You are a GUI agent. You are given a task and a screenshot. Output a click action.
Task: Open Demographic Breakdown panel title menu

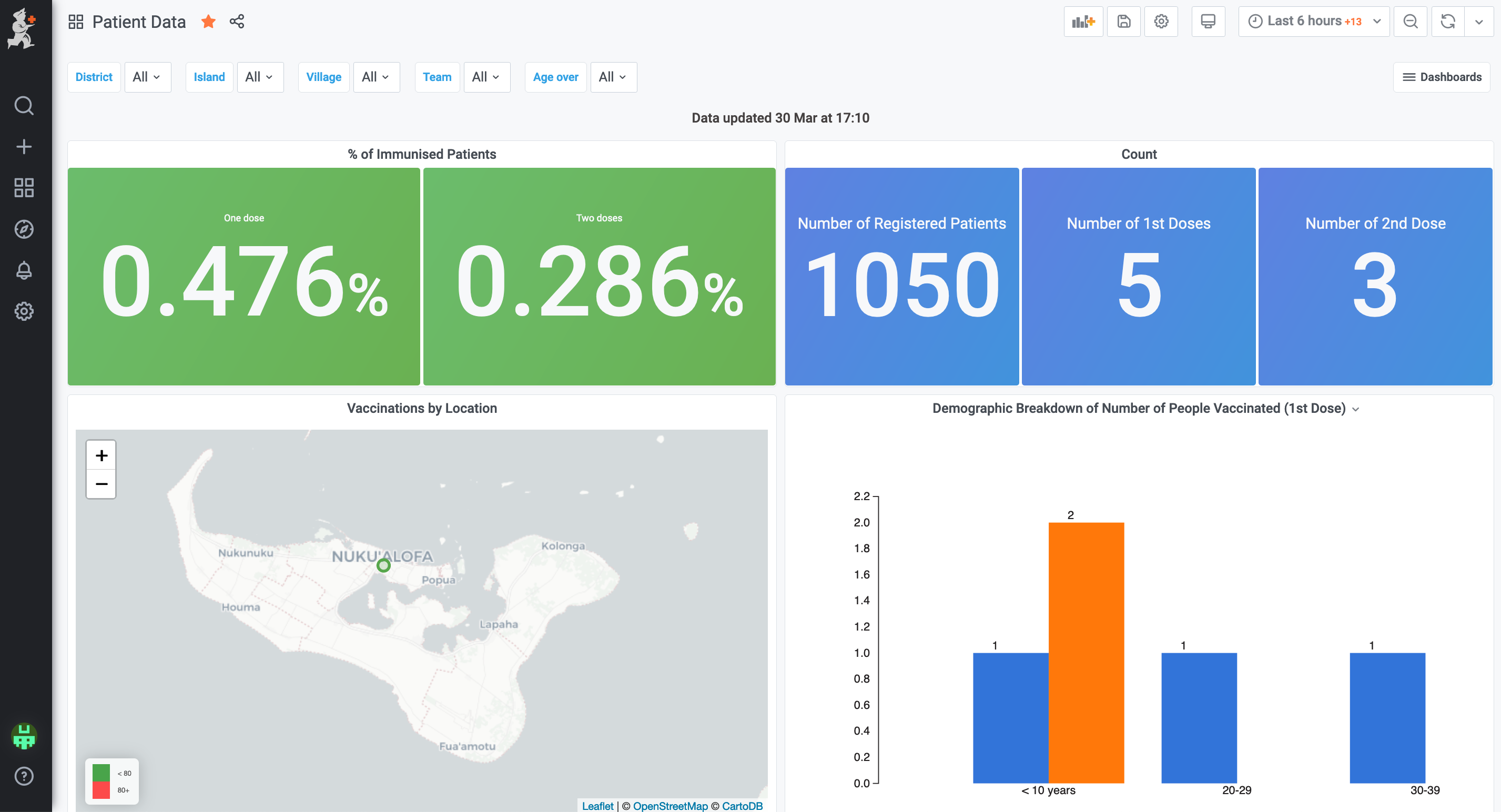1139,408
